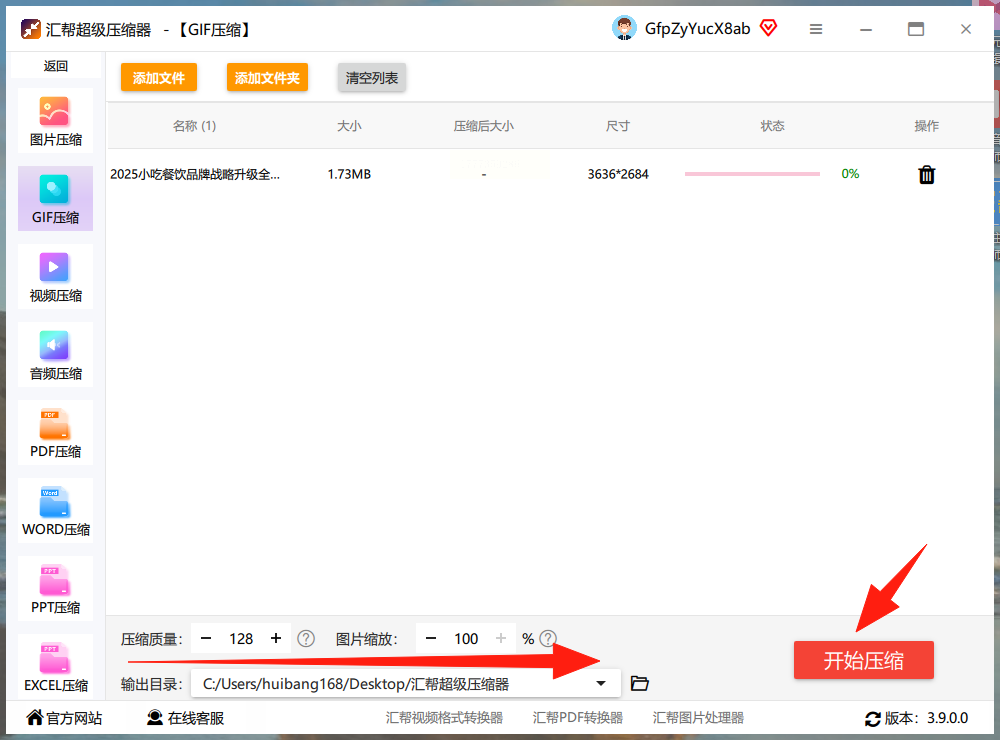The height and width of the screenshot is (740, 1000).
Task: Click the 添加文件 button
Action: [x=159, y=78]
